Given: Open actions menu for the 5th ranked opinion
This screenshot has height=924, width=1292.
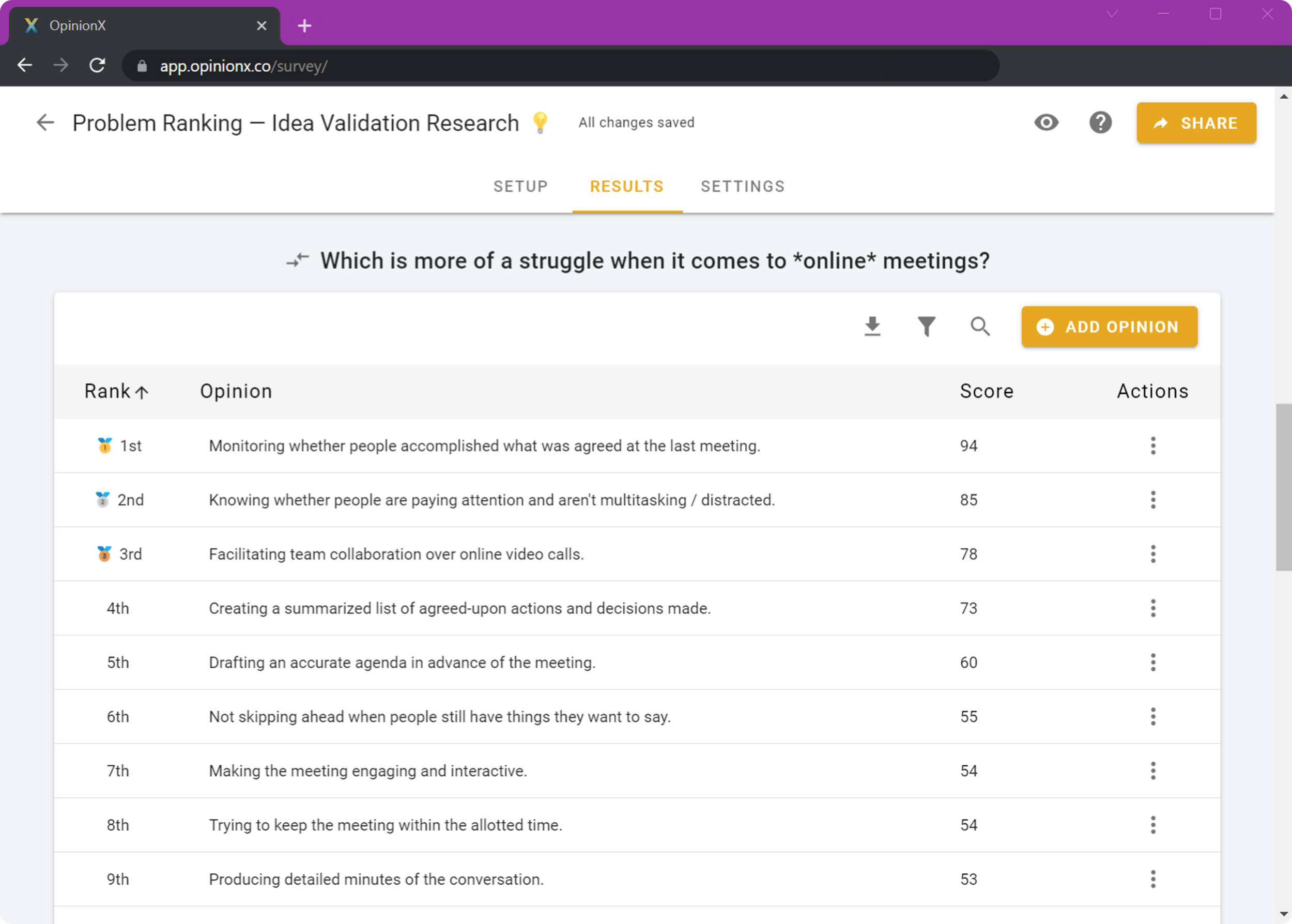Looking at the screenshot, I should pyautogui.click(x=1153, y=661).
